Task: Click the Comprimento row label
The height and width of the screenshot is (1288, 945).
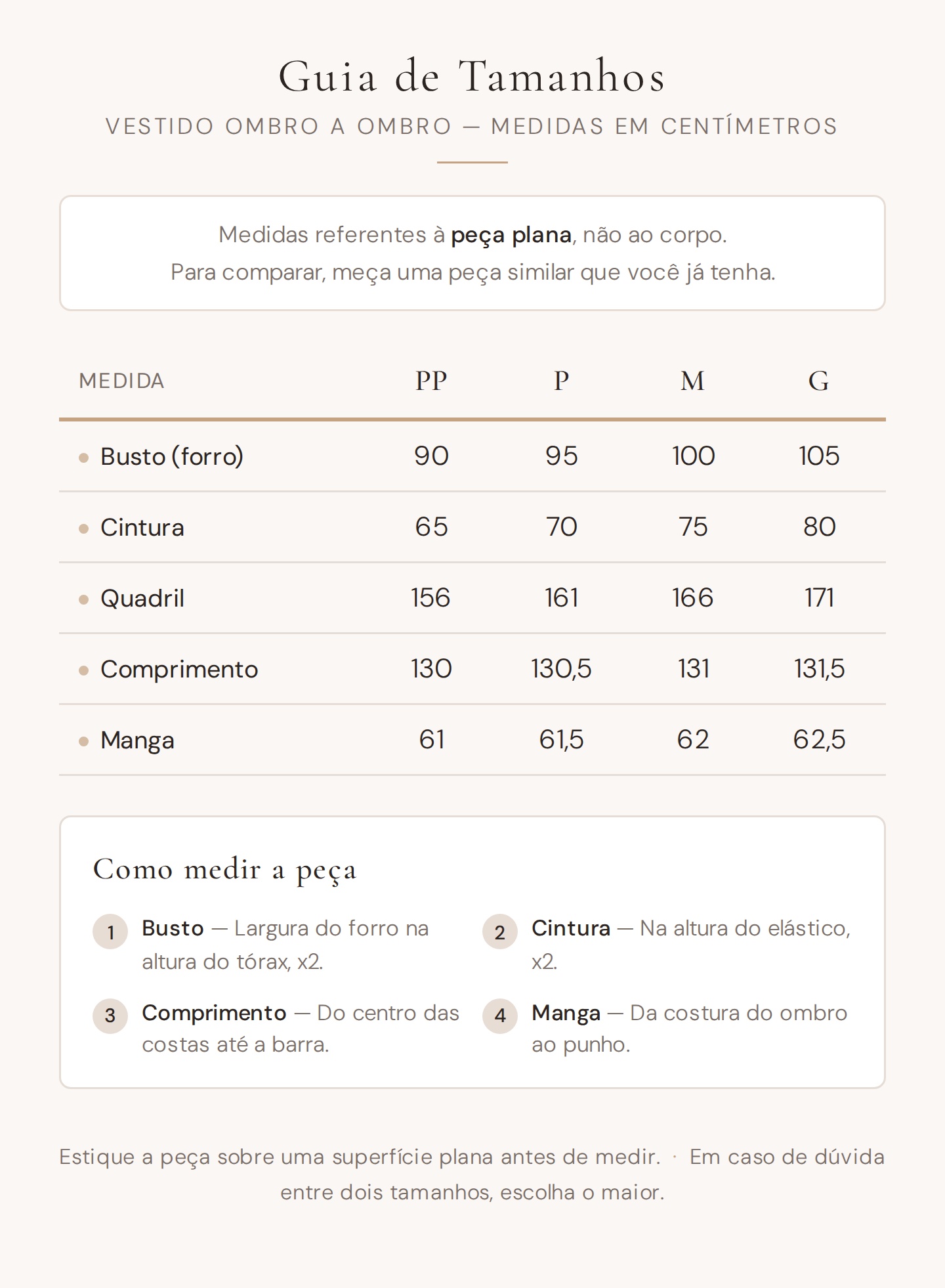Action: coord(179,670)
